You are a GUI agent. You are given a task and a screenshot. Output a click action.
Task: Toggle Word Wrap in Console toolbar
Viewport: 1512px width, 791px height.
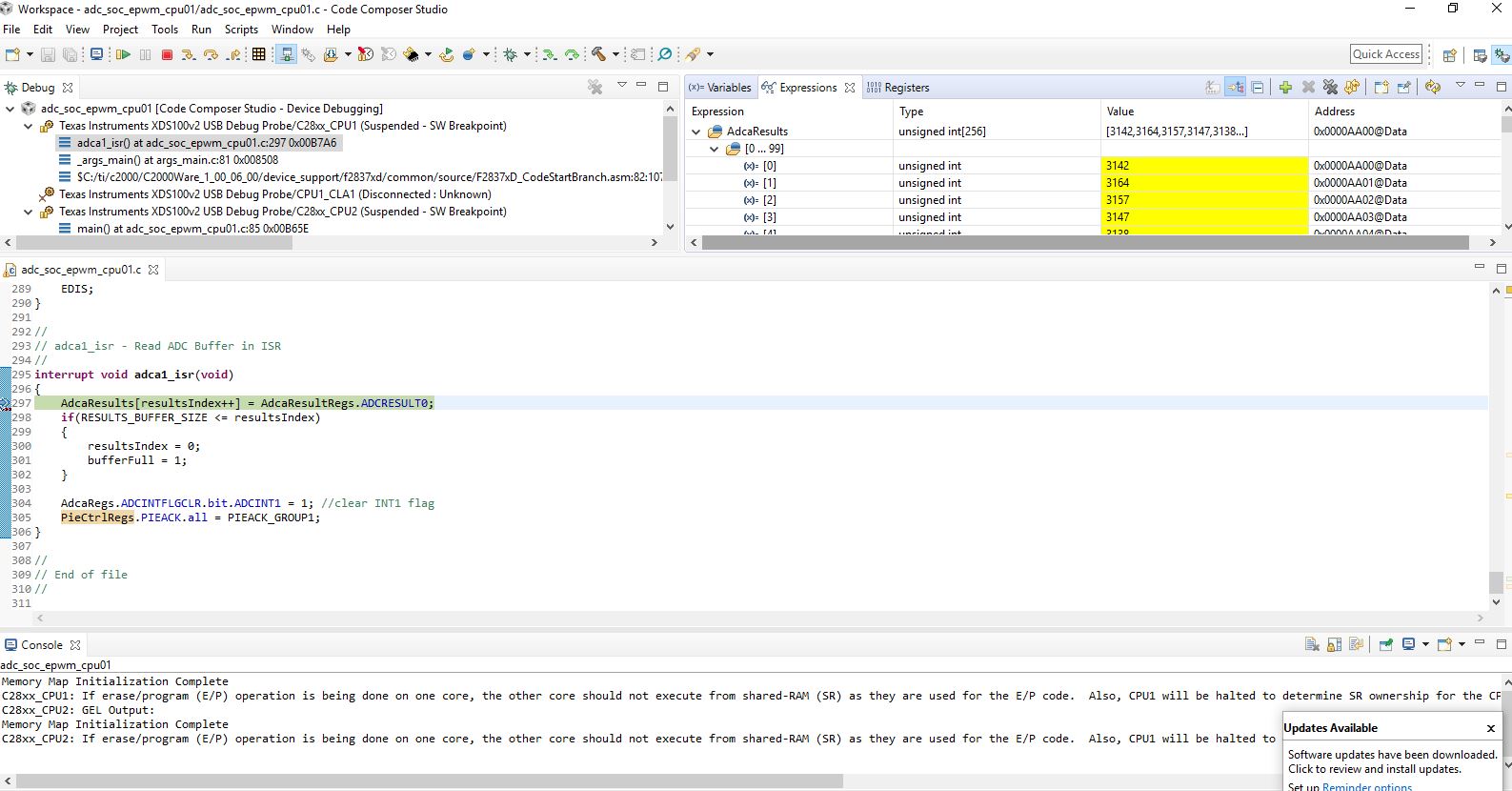(1357, 644)
